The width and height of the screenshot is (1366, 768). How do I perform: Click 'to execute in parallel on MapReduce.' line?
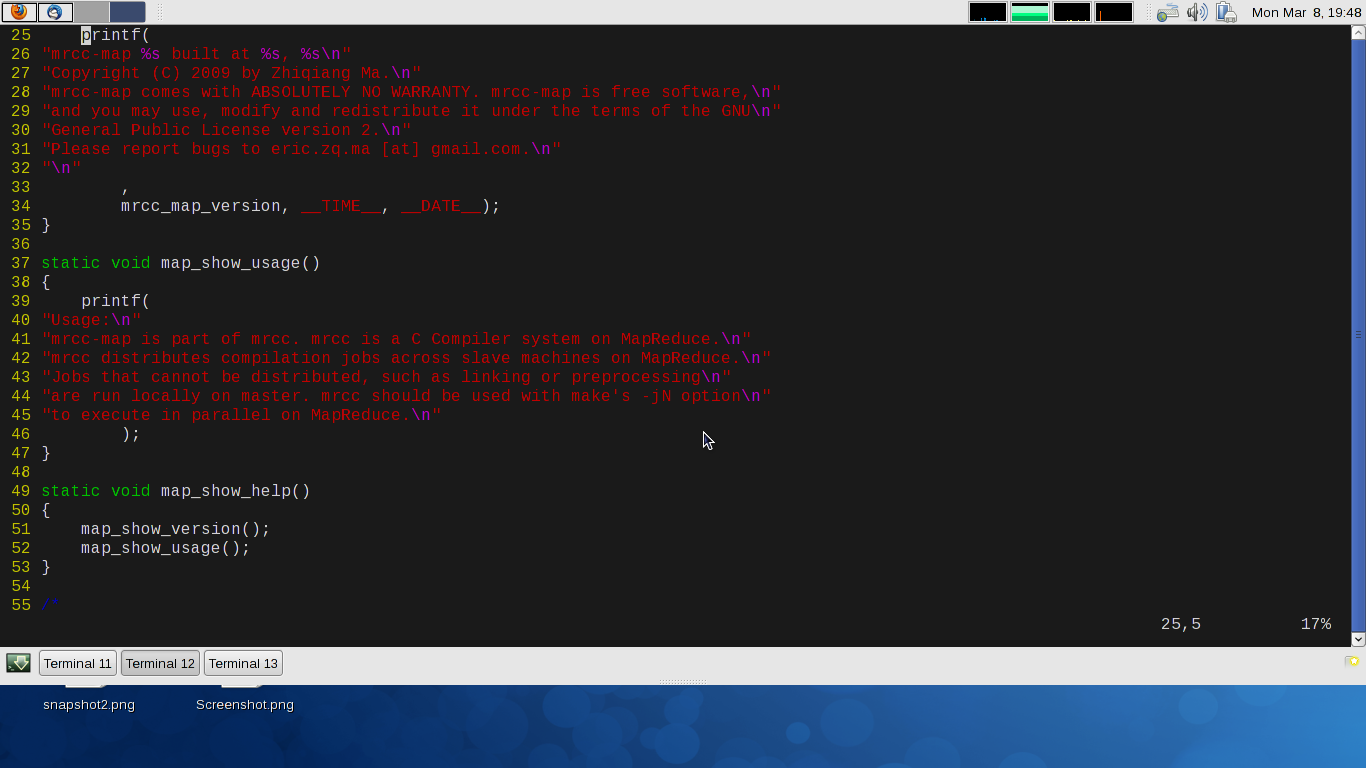241,415
